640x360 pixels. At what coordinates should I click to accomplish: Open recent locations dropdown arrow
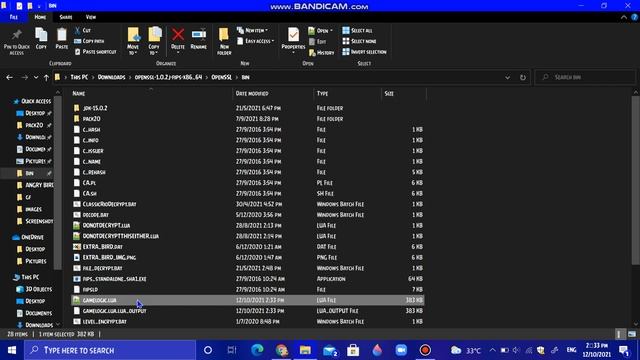click(x=36, y=77)
